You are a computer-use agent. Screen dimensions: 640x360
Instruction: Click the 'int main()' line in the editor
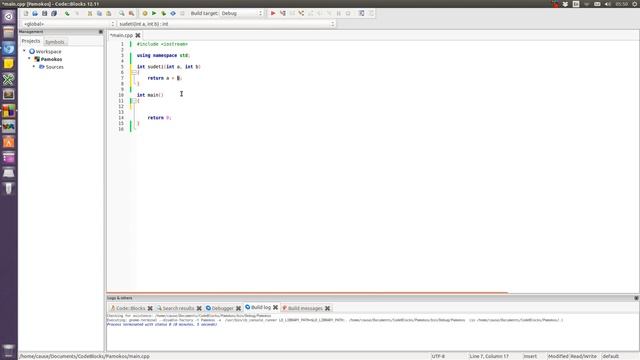[150, 95]
